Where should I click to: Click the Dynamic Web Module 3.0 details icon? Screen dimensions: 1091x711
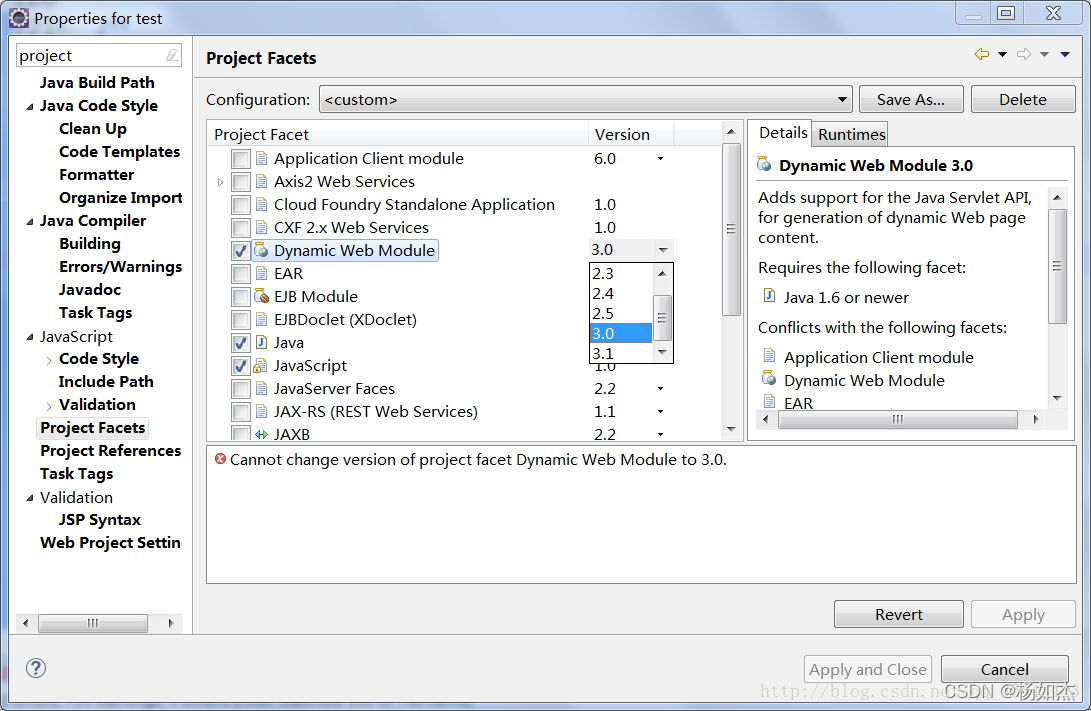[x=765, y=165]
